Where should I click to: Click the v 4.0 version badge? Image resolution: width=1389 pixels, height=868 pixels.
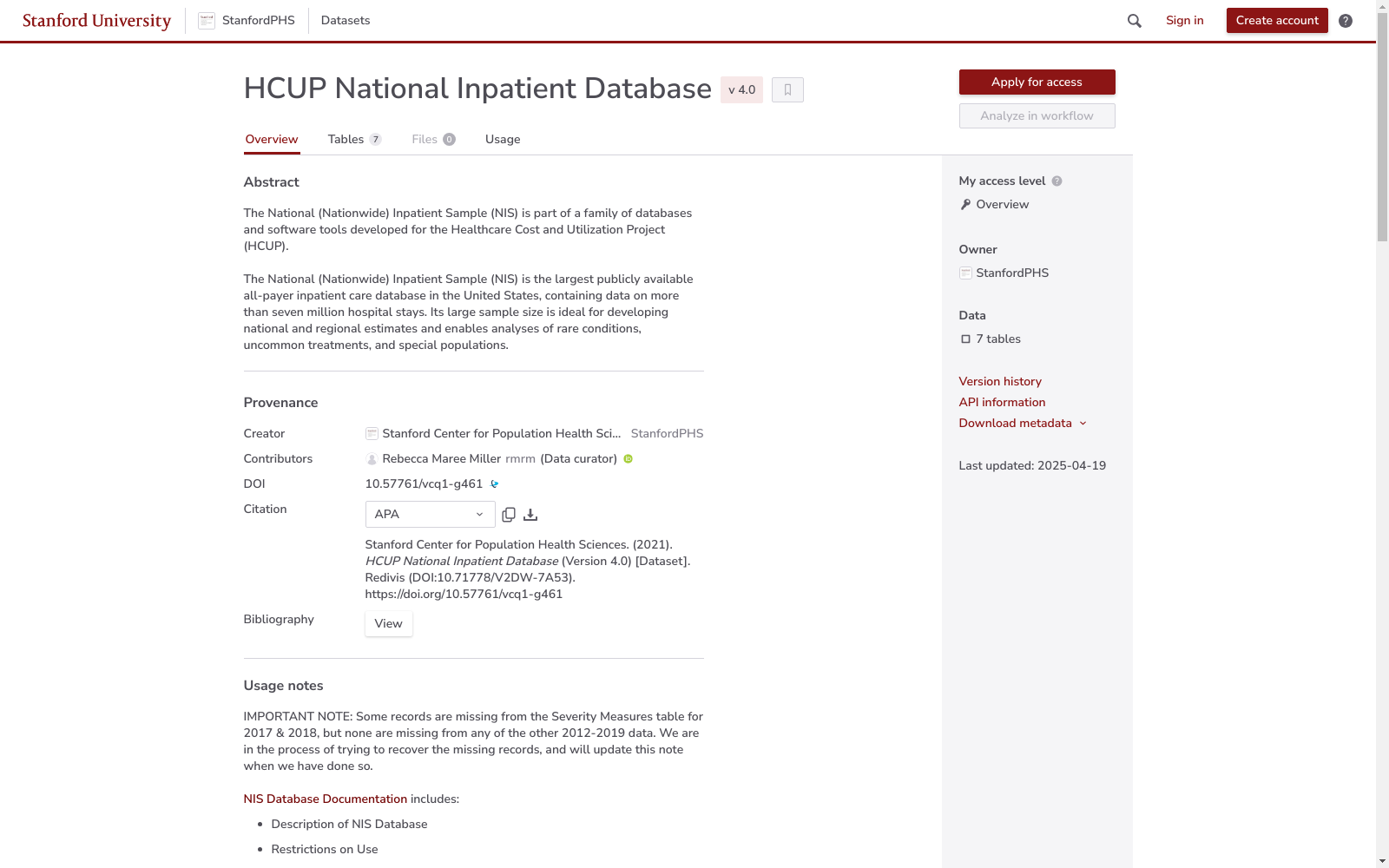pyautogui.click(x=741, y=90)
